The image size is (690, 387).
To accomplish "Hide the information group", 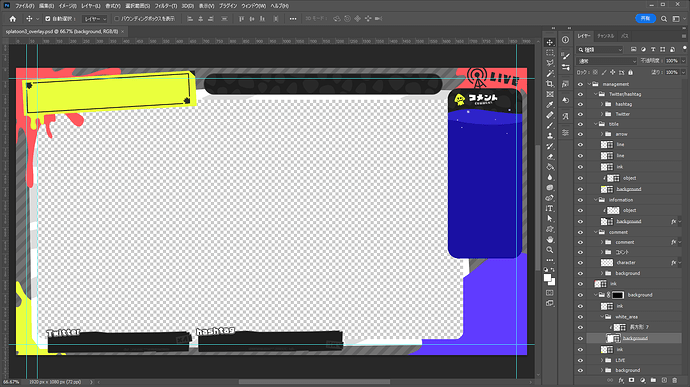I will 580,200.
